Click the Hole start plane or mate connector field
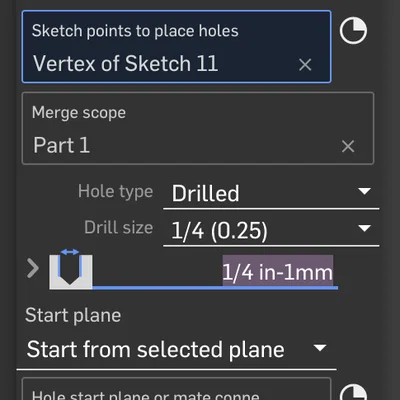The width and height of the screenshot is (400, 400). tap(176, 389)
